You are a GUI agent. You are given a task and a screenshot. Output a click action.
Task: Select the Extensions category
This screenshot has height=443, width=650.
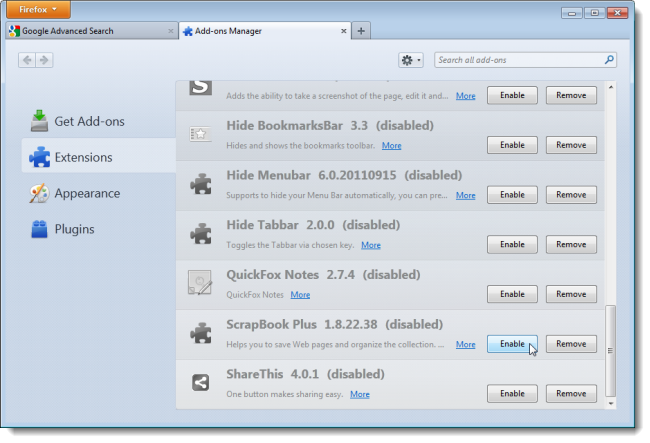[99, 157]
